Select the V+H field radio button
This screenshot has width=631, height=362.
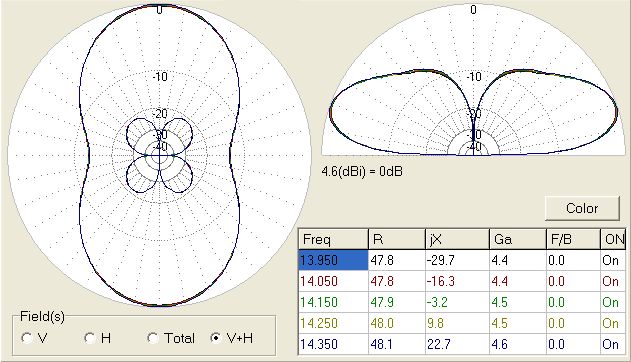[232, 338]
